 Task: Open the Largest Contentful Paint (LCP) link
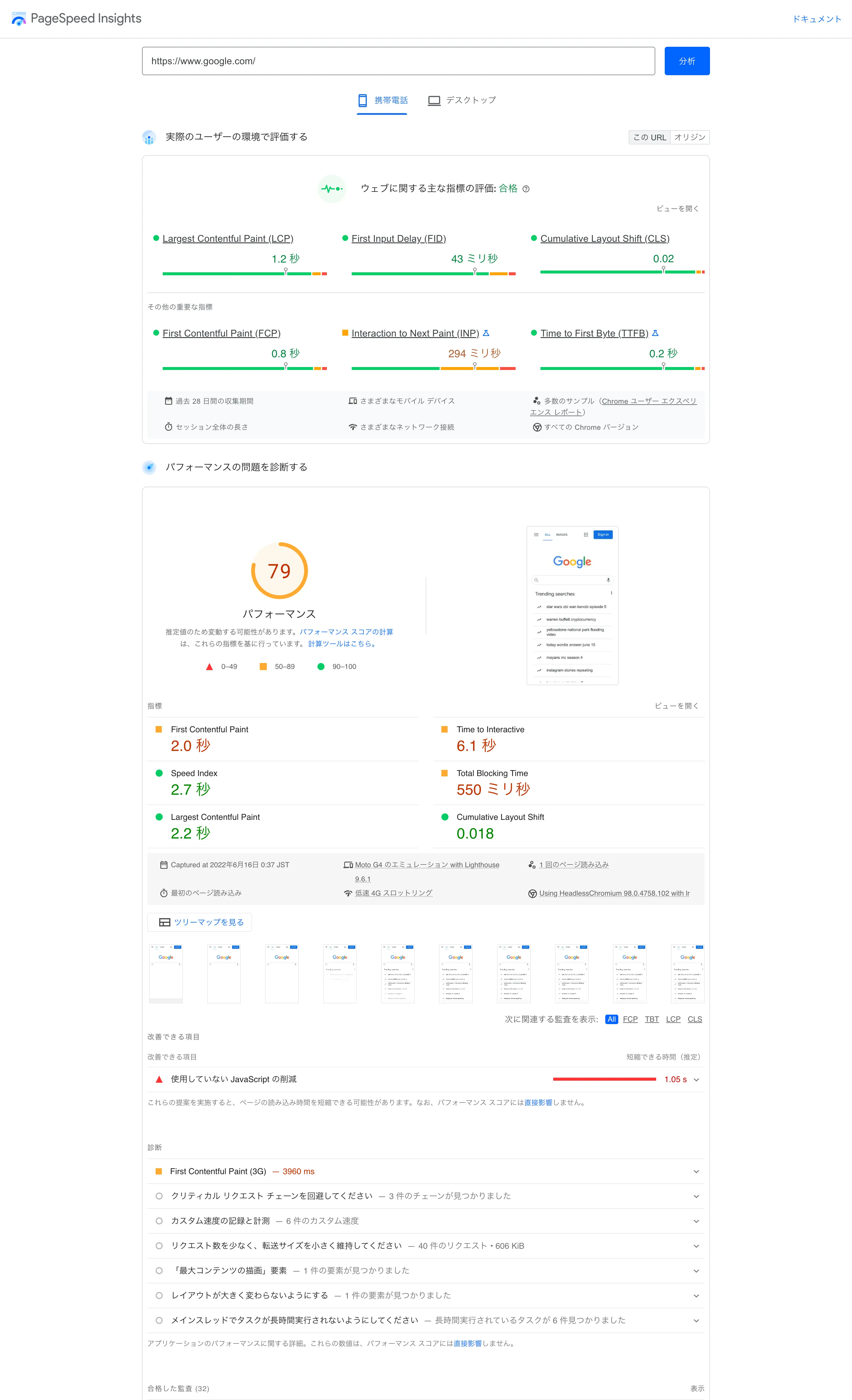[x=228, y=239]
